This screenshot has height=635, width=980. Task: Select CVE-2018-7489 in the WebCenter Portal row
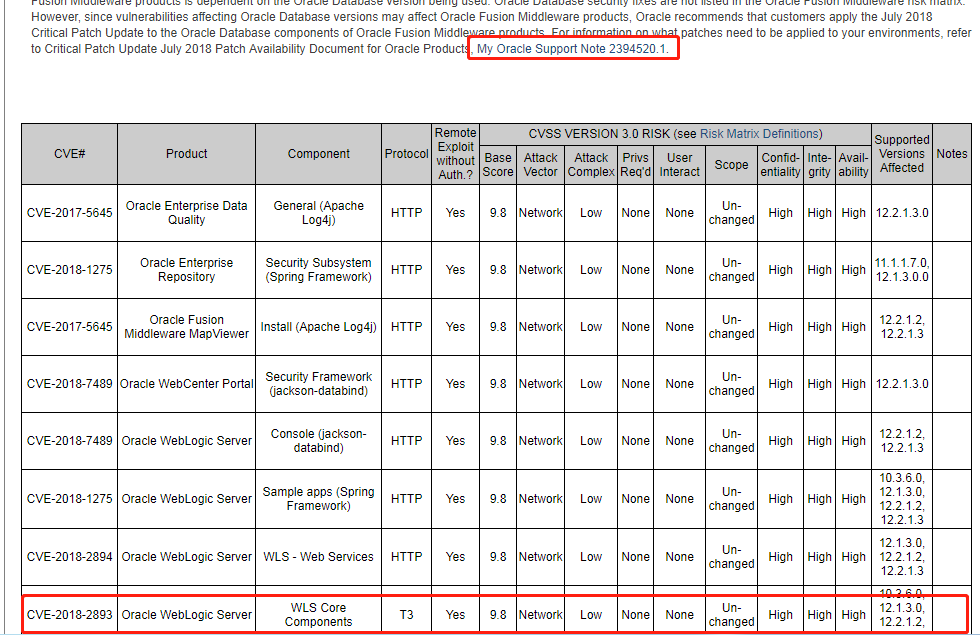point(69,384)
